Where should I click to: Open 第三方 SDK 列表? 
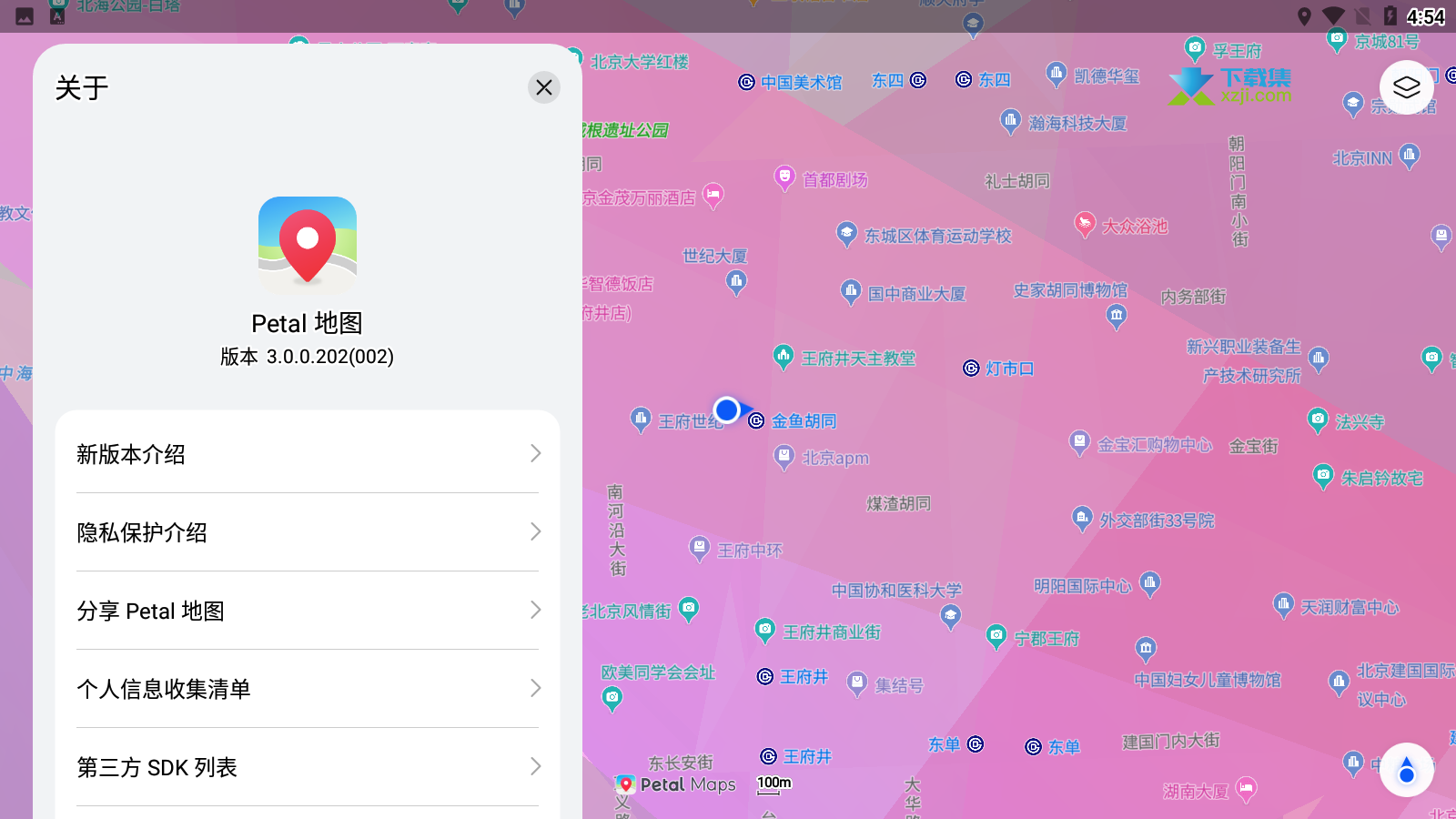308,767
